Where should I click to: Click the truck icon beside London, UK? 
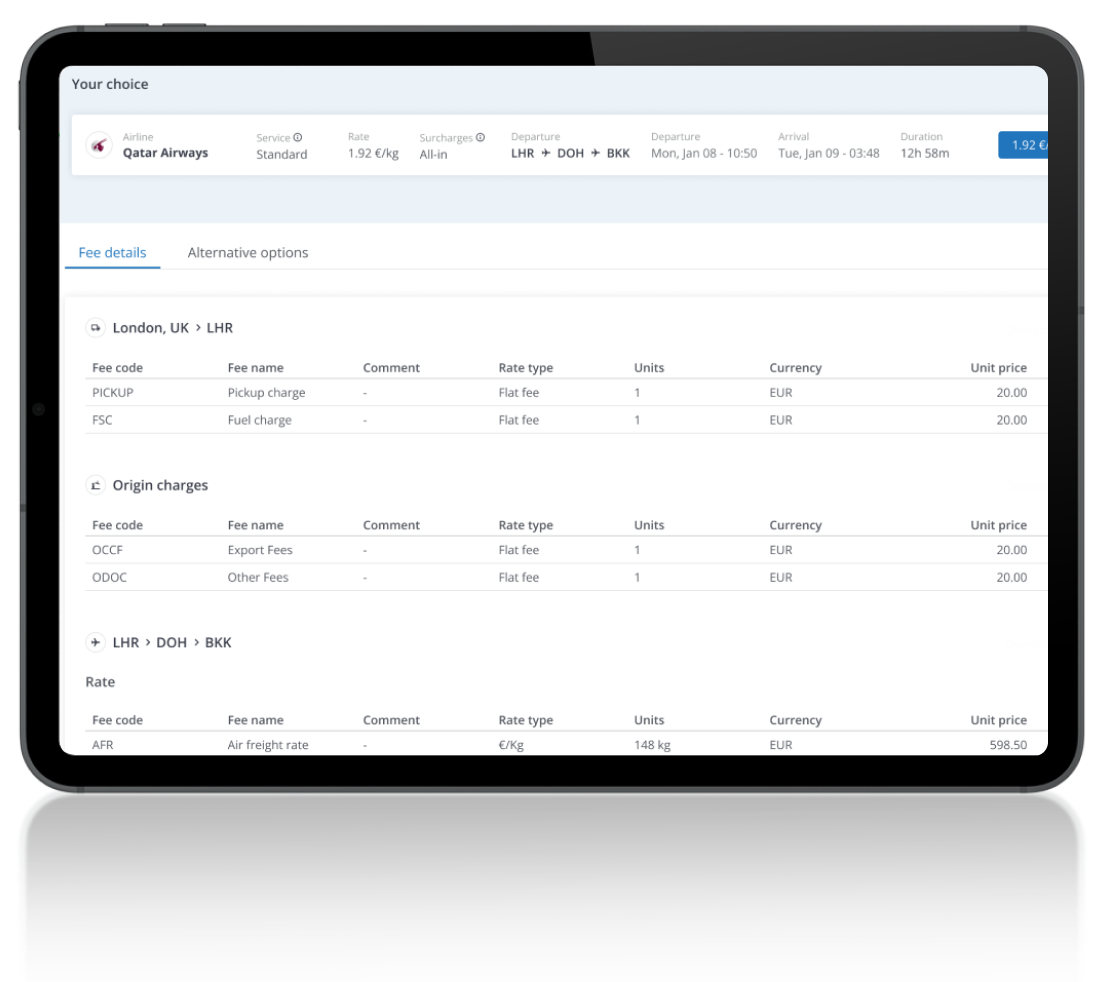(96, 328)
